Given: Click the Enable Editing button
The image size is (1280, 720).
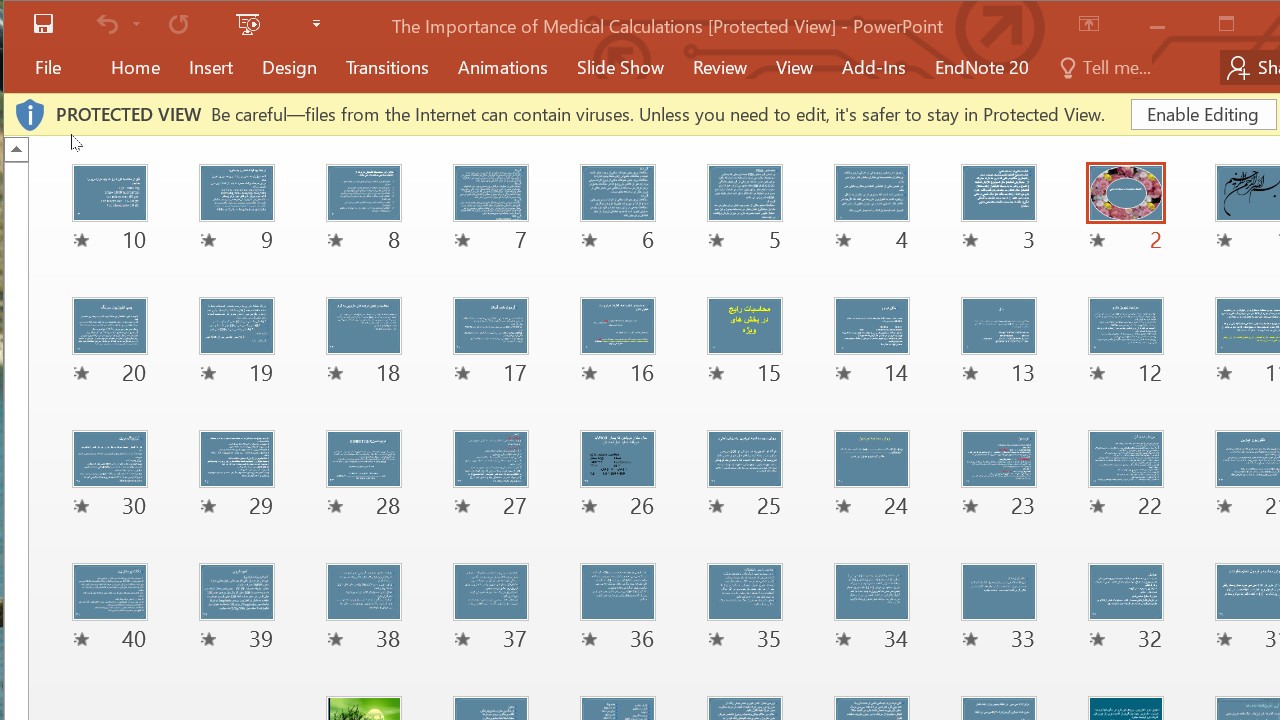Looking at the screenshot, I should [1203, 115].
